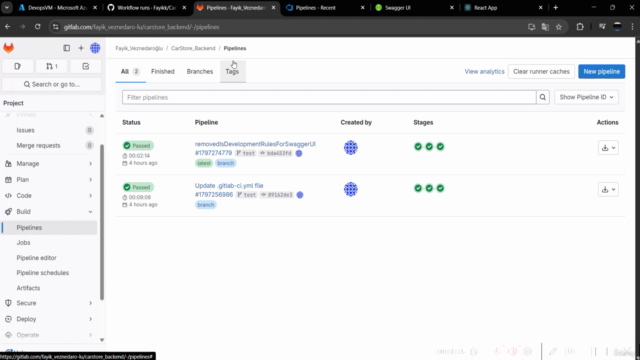Open the Show Pipeline ID dropdown
The height and width of the screenshot is (360, 640).
[586, 97]
